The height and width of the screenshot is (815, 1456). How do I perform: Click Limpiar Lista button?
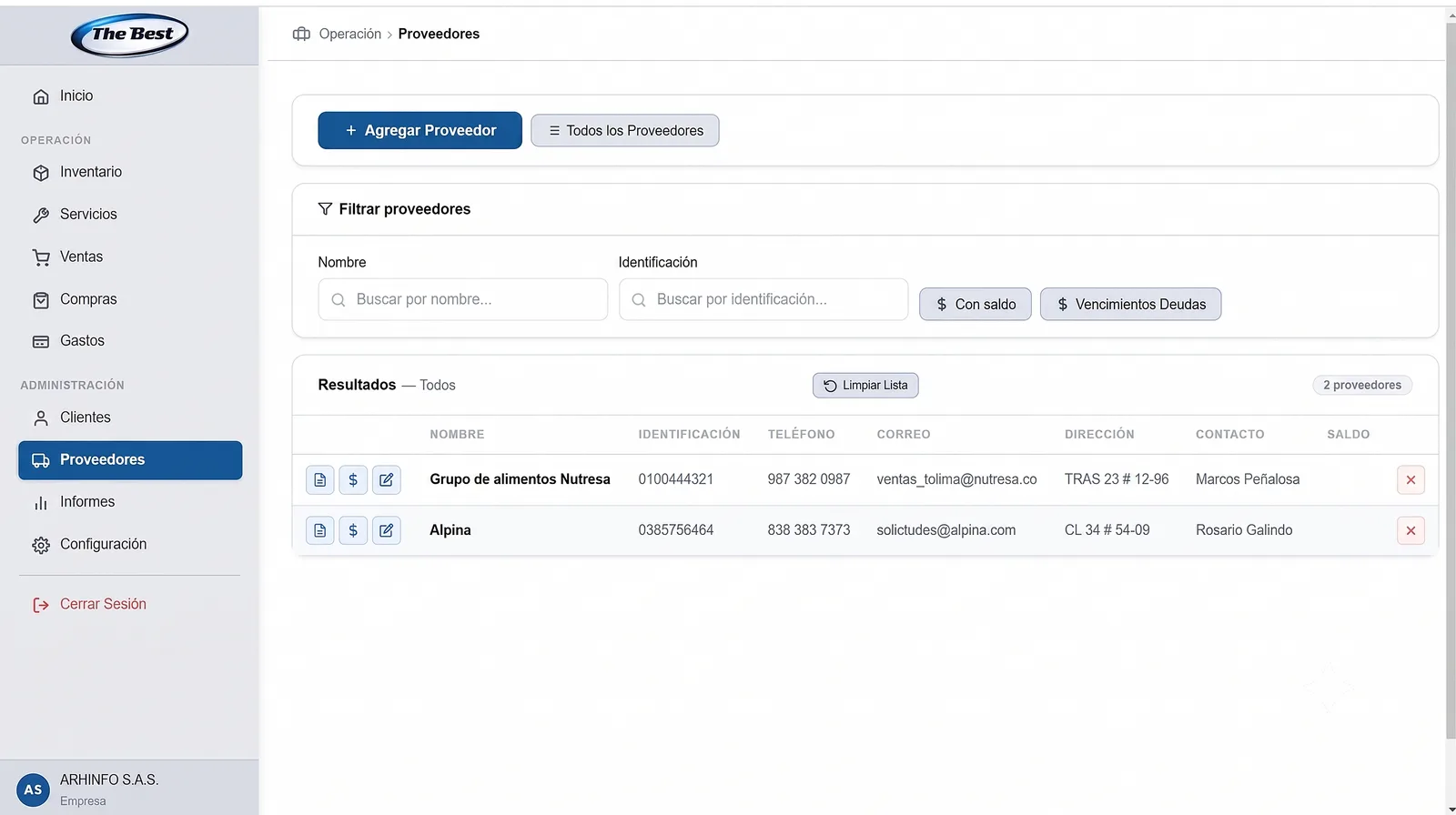[x=865, y=386]
